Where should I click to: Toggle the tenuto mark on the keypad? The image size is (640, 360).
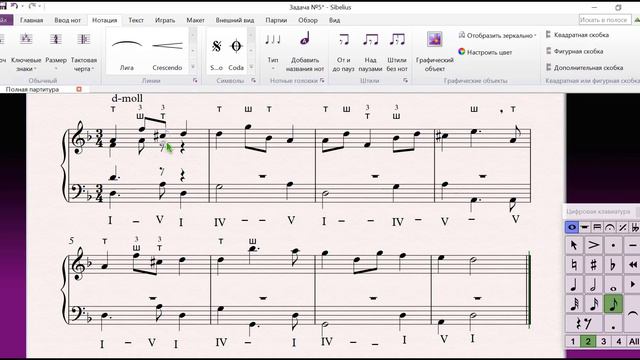coord(632,245)
